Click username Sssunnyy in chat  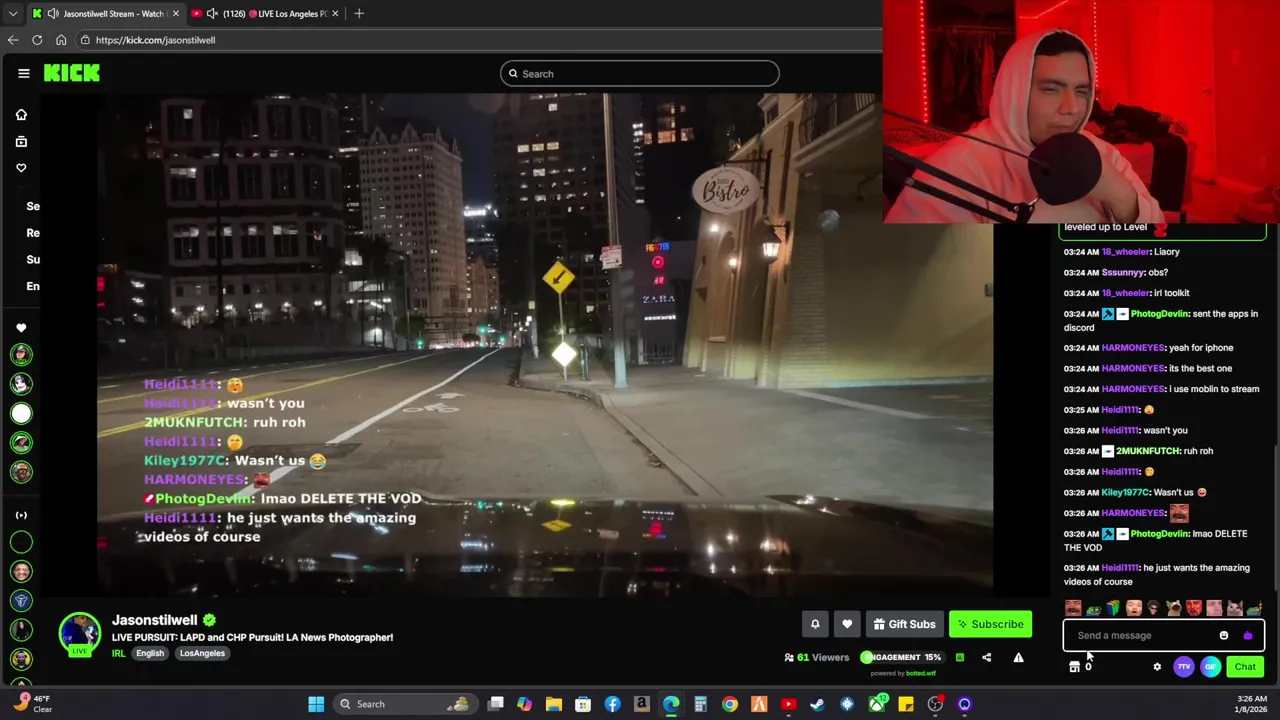click(1122, 272)
